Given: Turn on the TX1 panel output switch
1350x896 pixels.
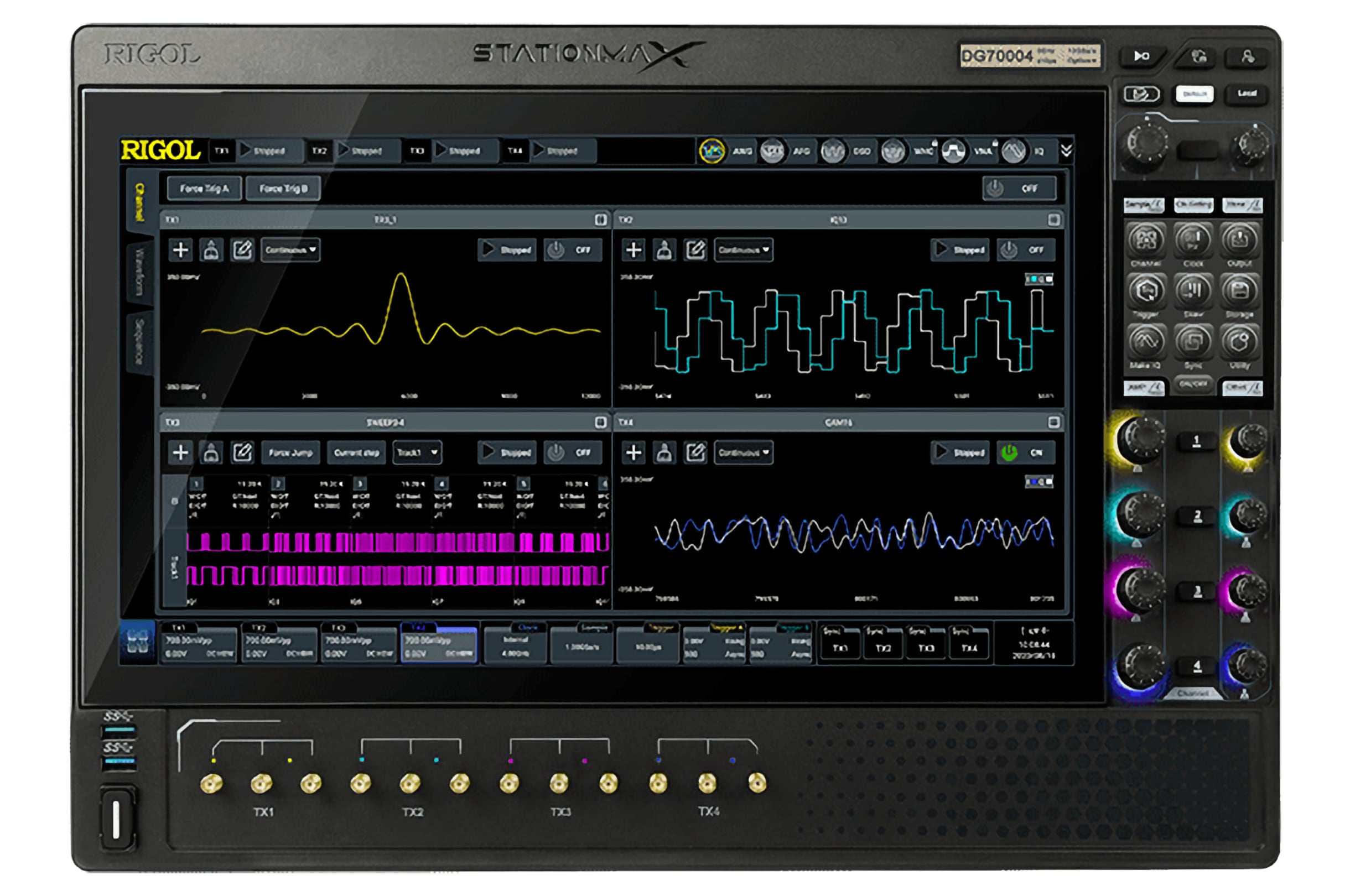Looking at the screenshot, I should 572,249.
